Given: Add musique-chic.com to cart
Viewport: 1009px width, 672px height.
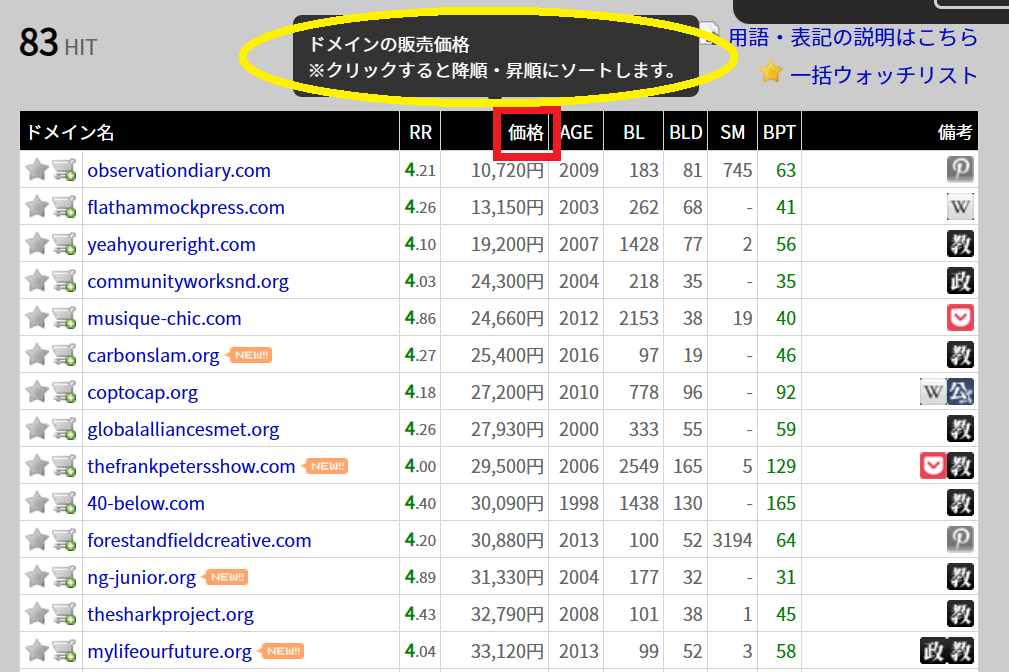Looking at the screenshot, I should (65, 318).
